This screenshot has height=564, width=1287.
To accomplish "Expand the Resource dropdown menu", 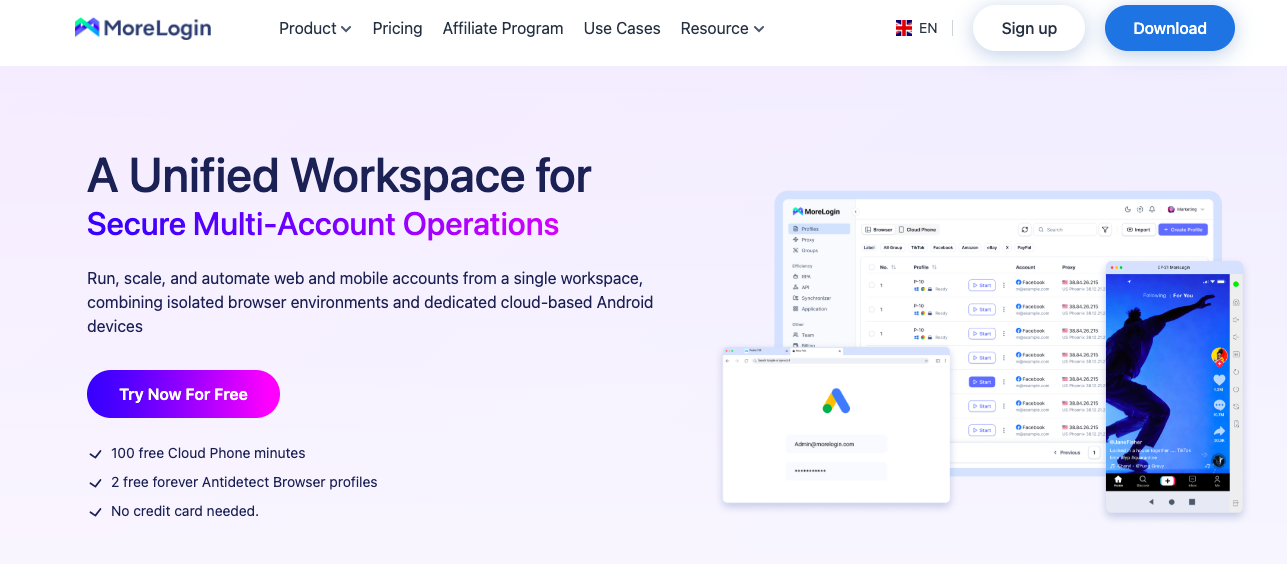I will tap(722, 28).
